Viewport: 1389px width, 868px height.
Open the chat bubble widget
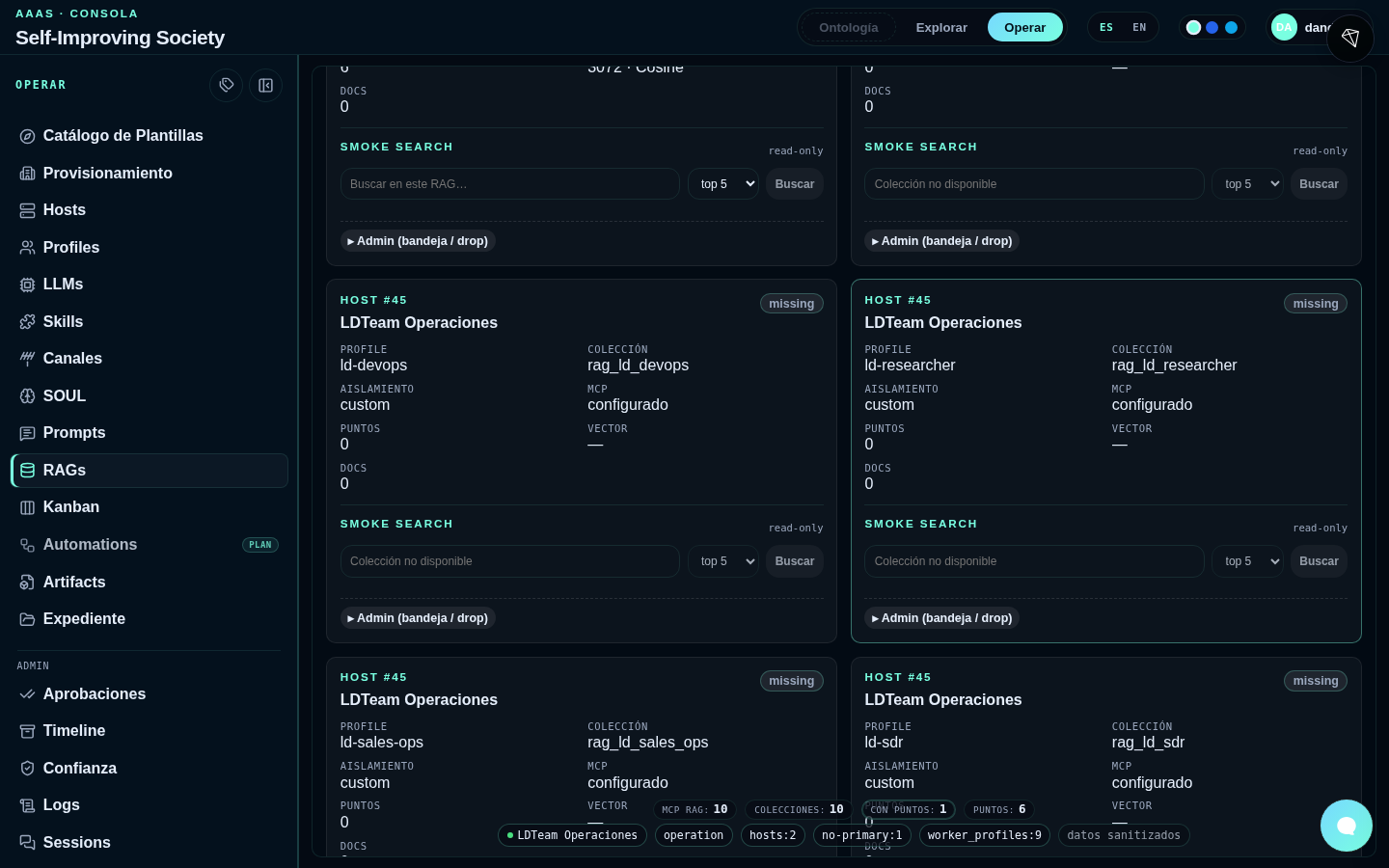click(1347, 826)
